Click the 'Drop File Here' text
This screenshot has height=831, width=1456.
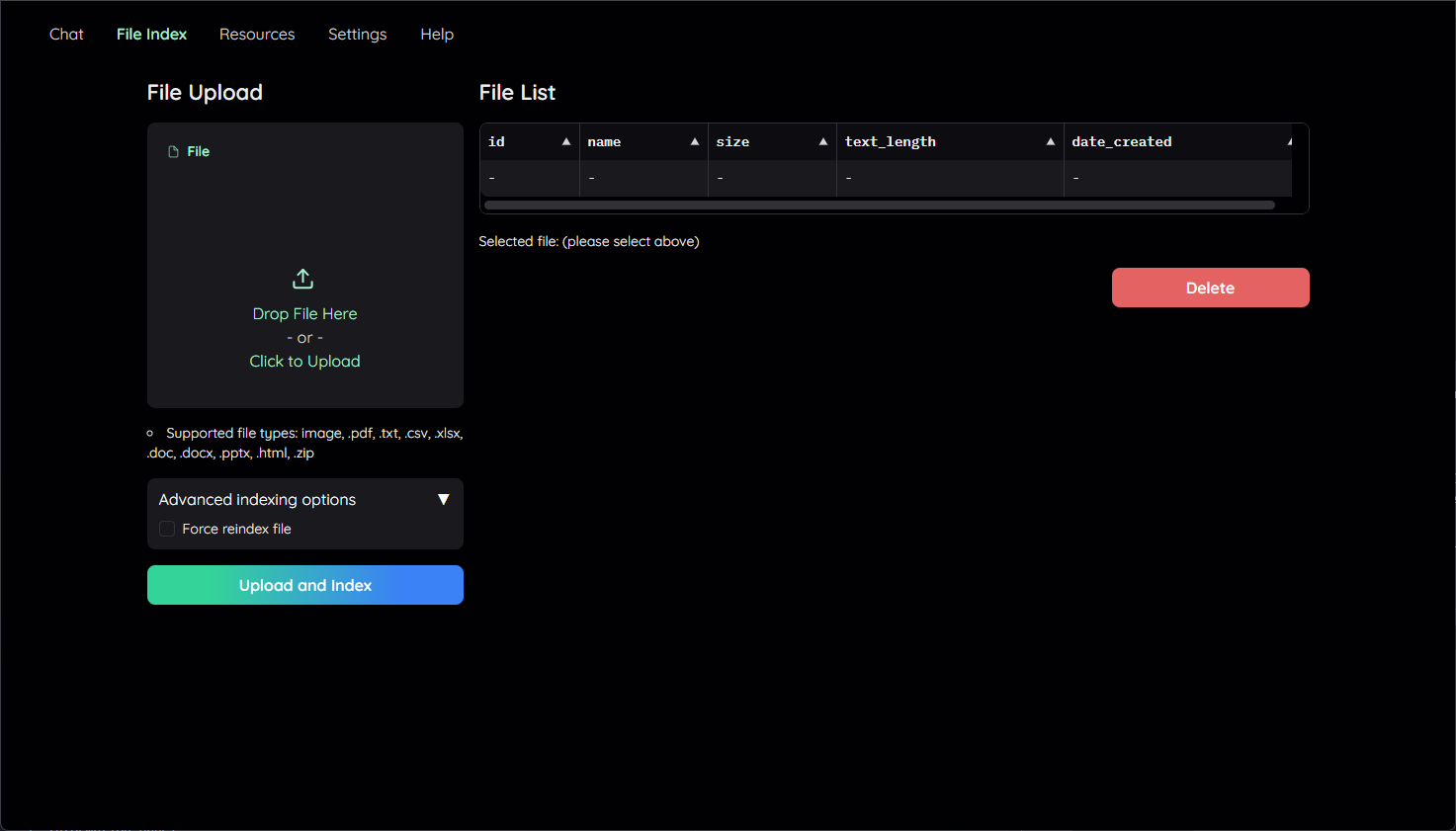pos(304,314)
